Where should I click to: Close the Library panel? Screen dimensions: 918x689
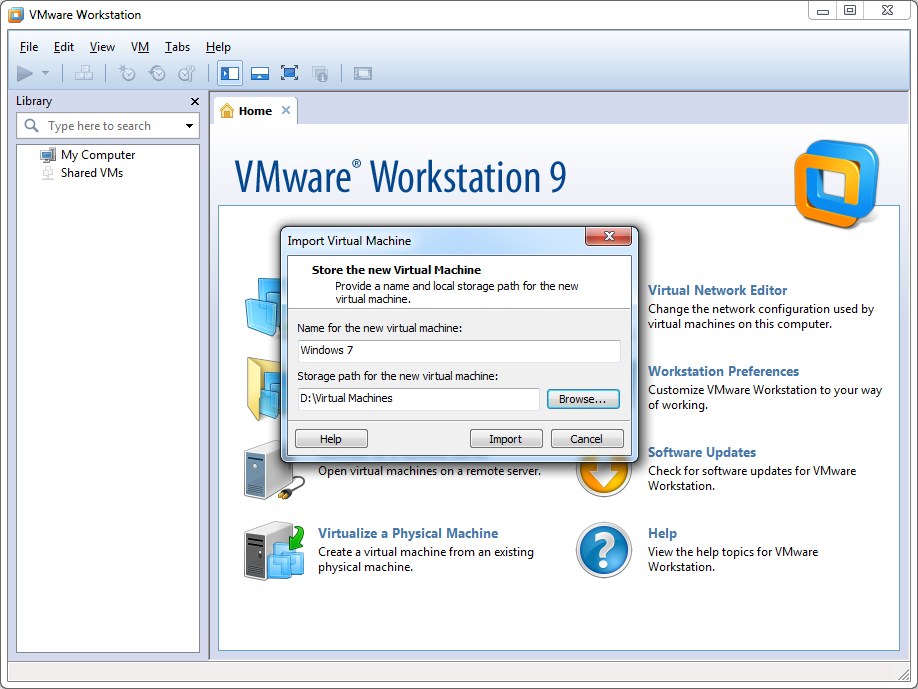coord(195,101)
